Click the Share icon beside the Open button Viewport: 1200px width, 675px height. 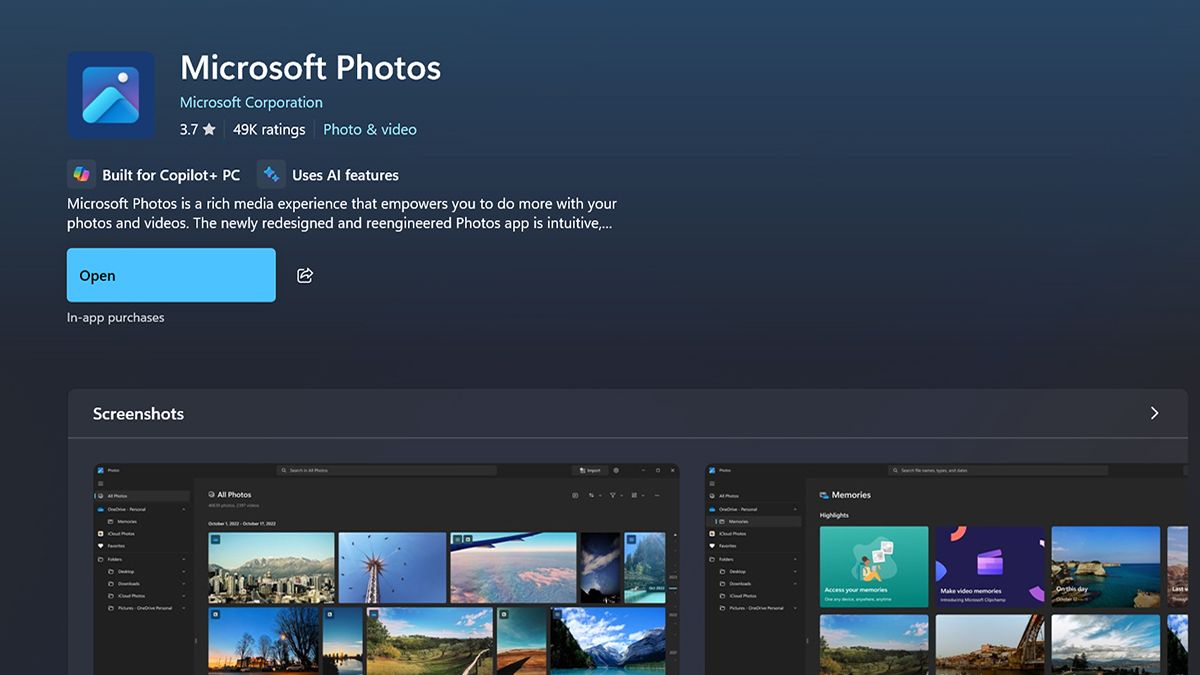[x=304, y=275]
